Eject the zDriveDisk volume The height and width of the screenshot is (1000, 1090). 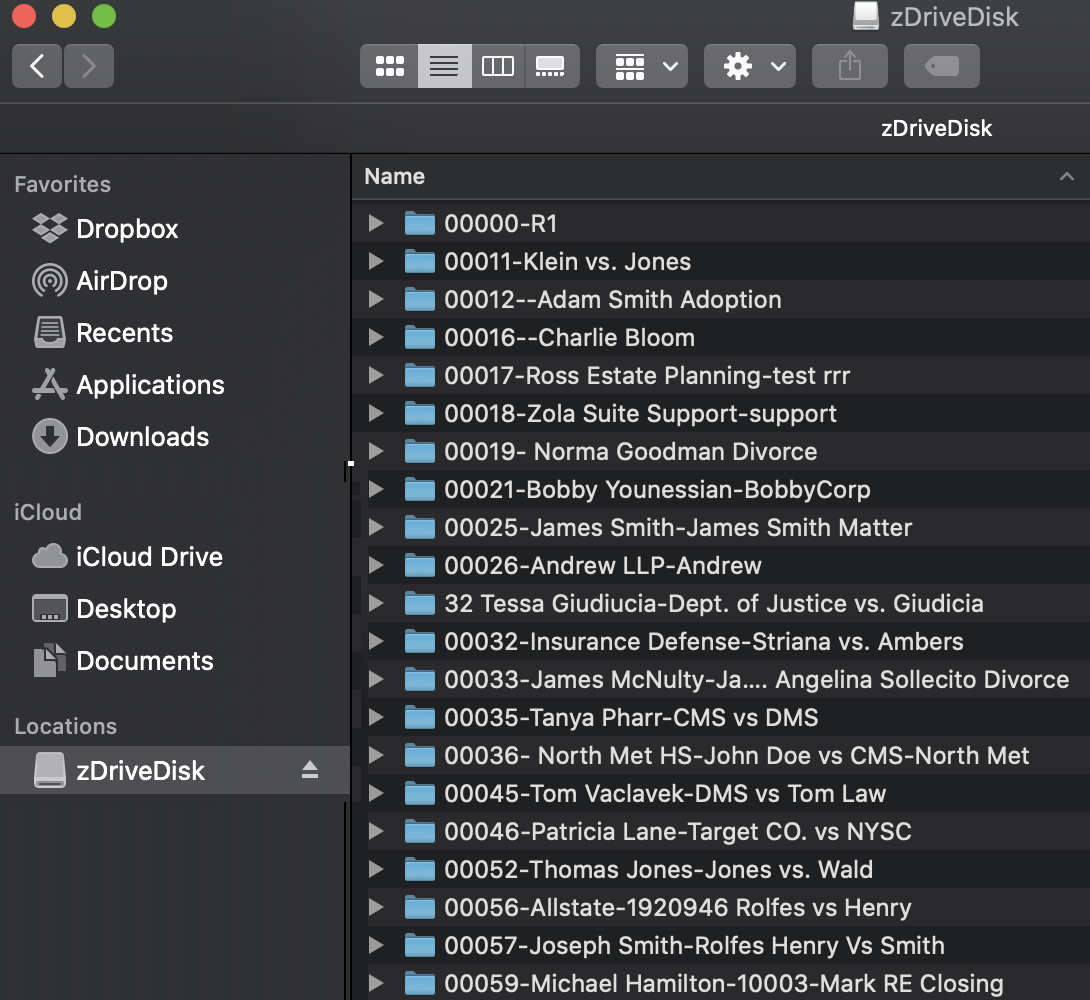[x=310, y=770]
